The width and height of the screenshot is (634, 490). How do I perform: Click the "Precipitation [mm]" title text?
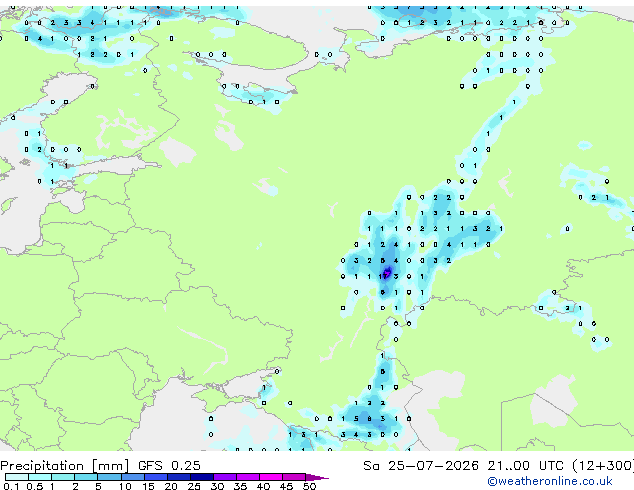(x=65, y=466)
